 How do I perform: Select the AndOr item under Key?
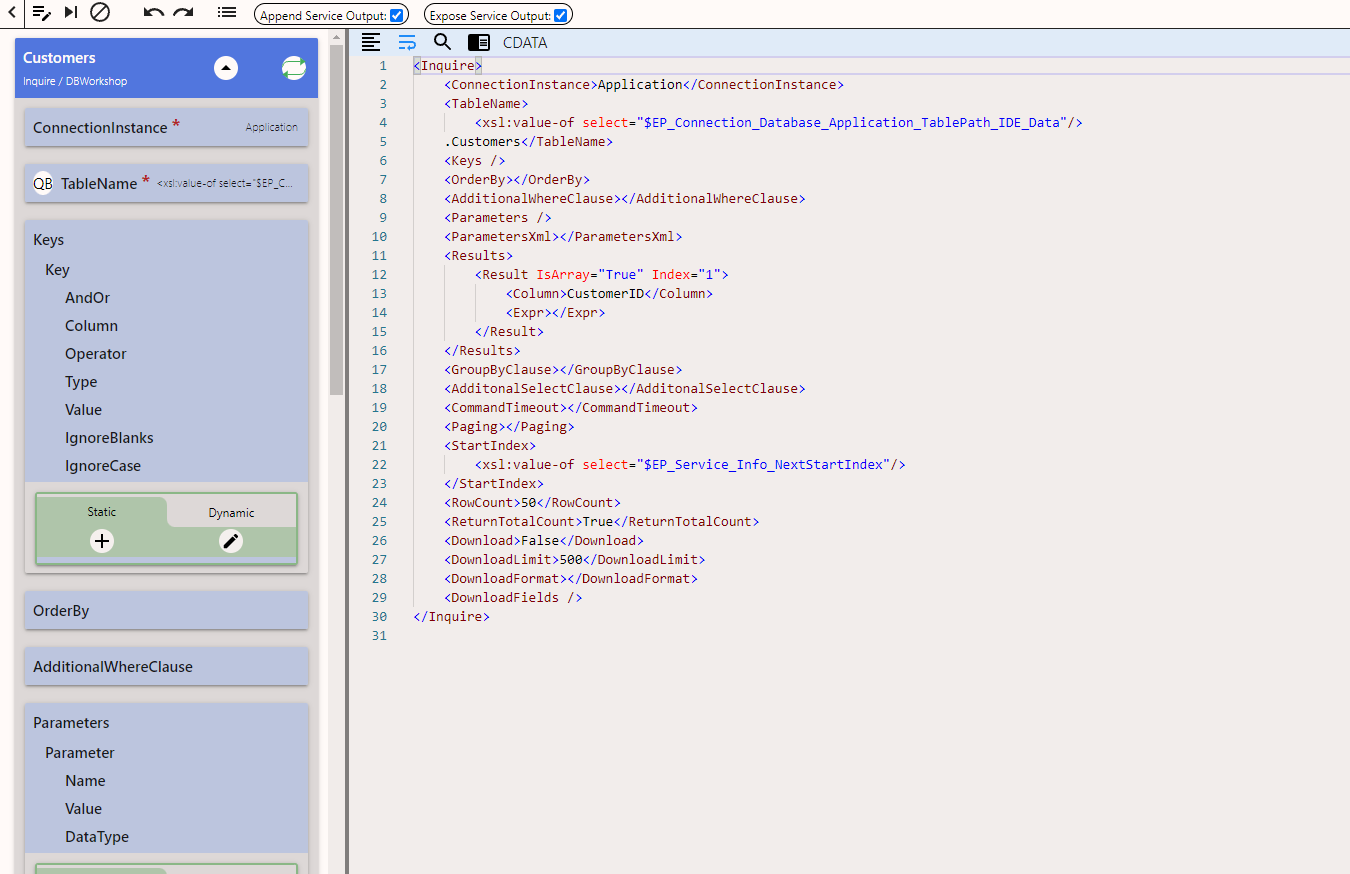(88, 298)
